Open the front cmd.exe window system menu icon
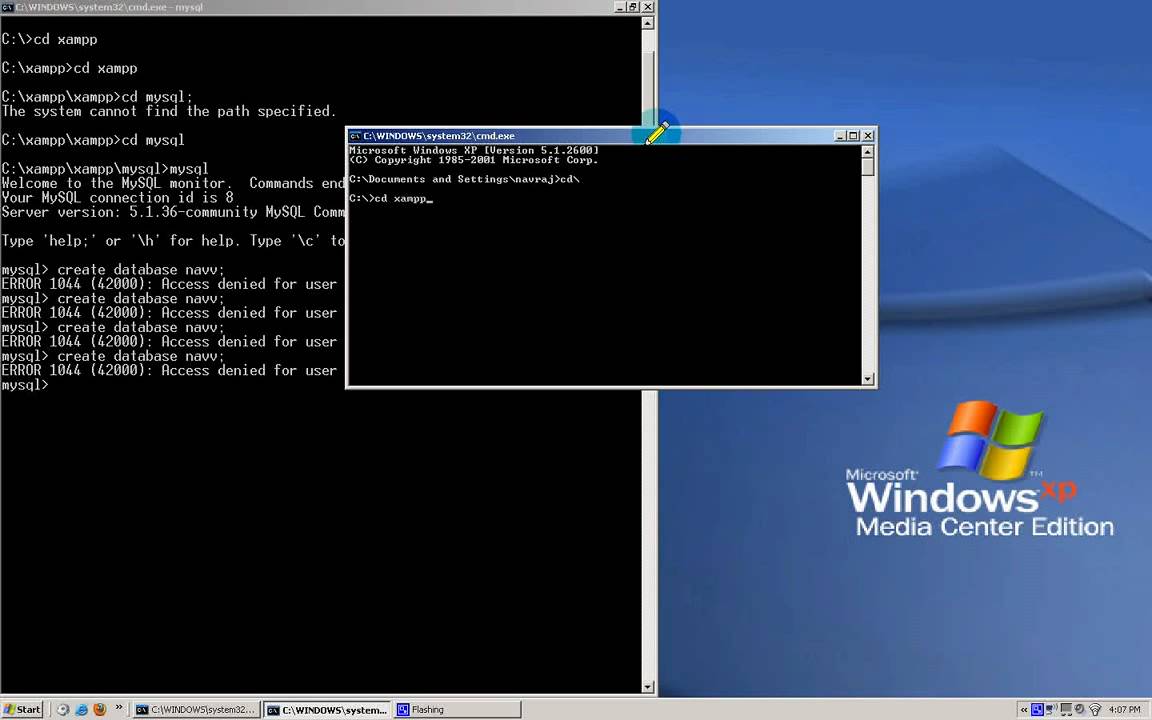Viewport: 1152px width, 720px height. click(355, 136)
